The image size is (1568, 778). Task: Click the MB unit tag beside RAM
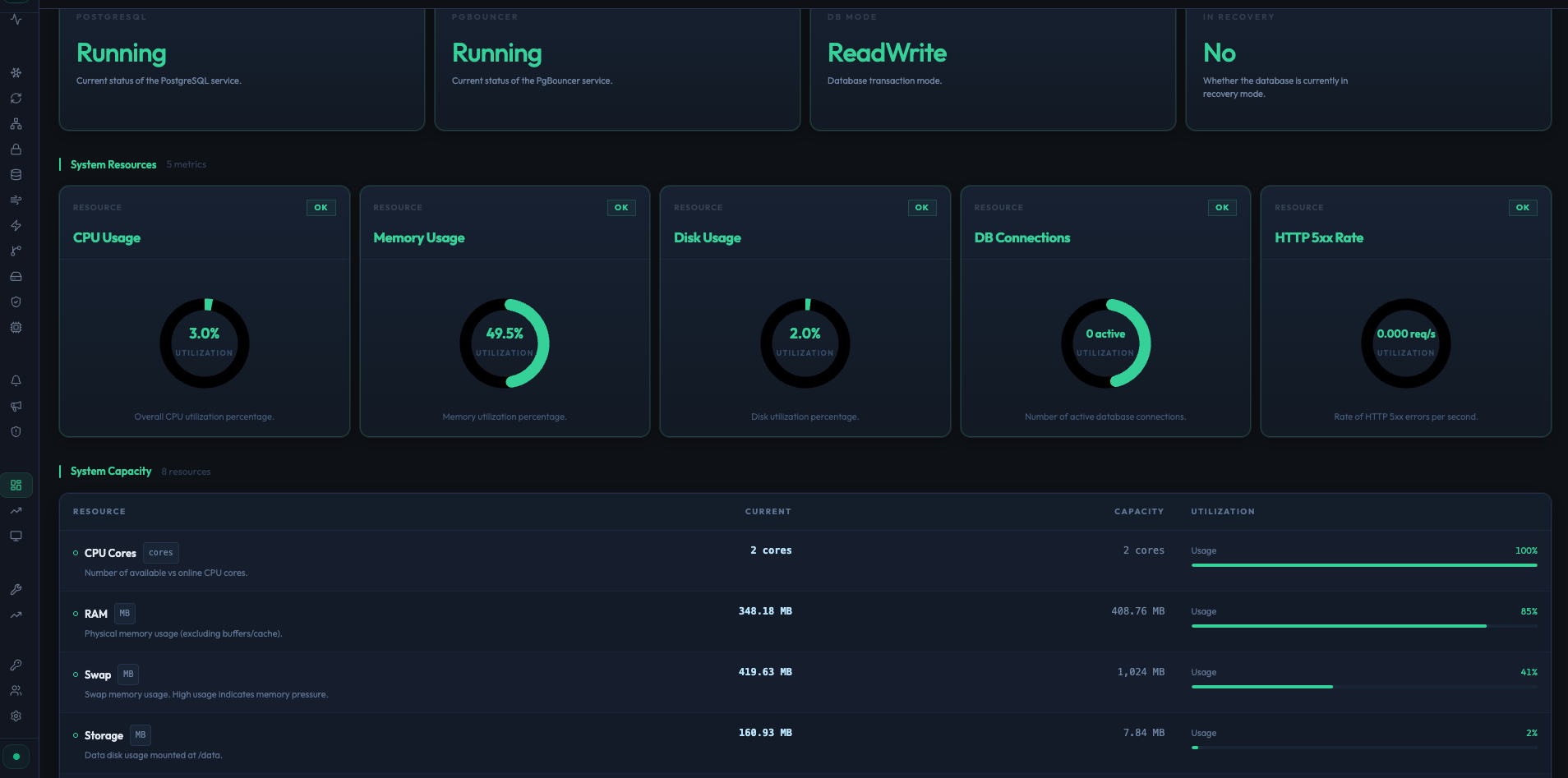tap(125, 614)
